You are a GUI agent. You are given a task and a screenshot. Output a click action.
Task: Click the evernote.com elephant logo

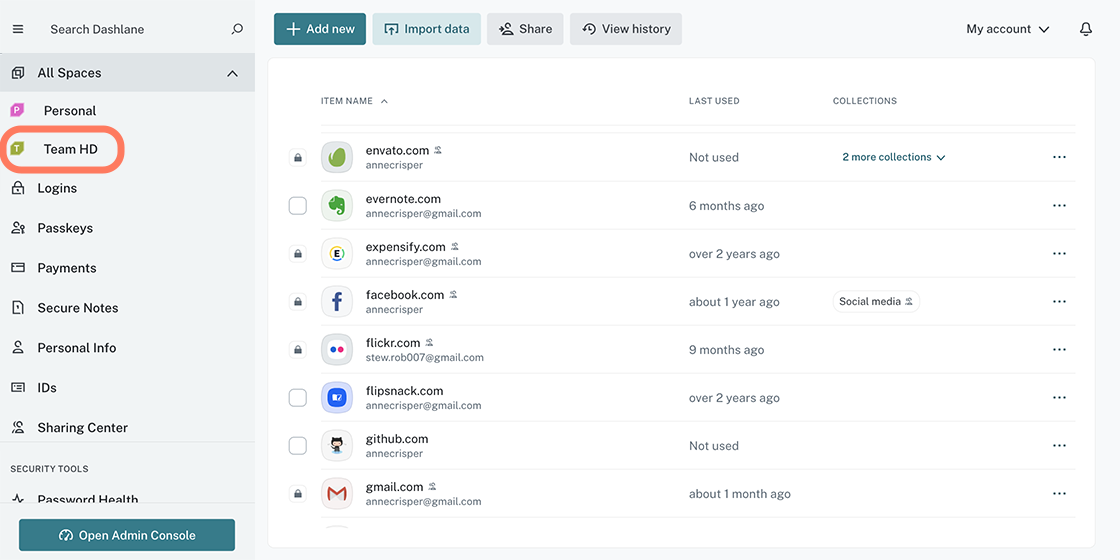[337, 206]
